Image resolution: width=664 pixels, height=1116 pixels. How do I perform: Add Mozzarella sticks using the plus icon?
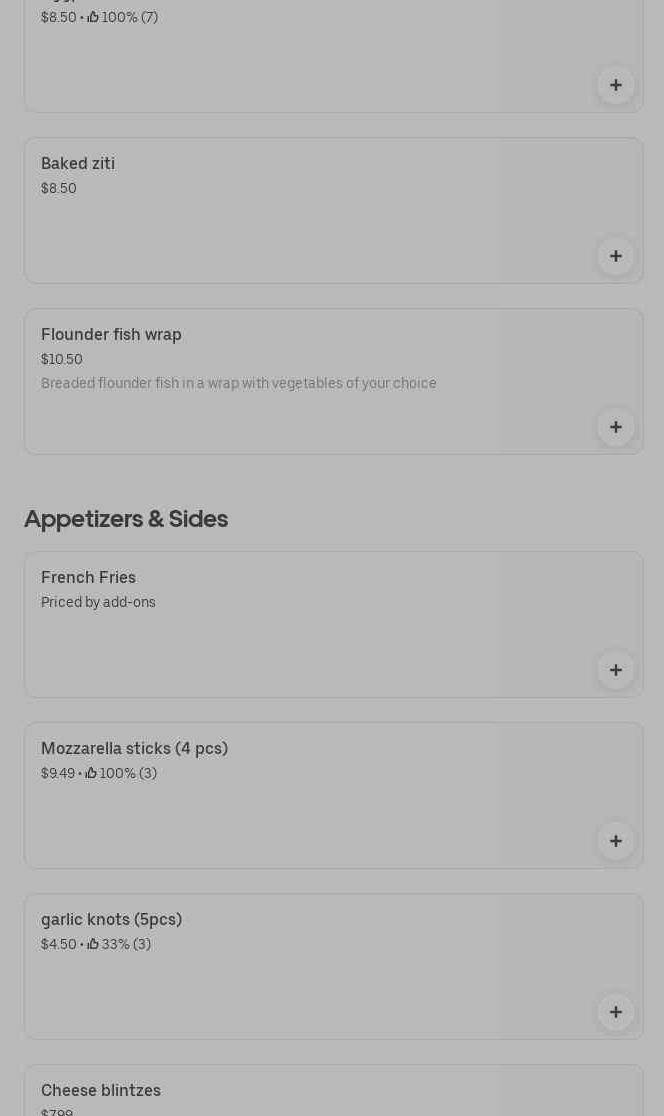[x=616, y=841]
